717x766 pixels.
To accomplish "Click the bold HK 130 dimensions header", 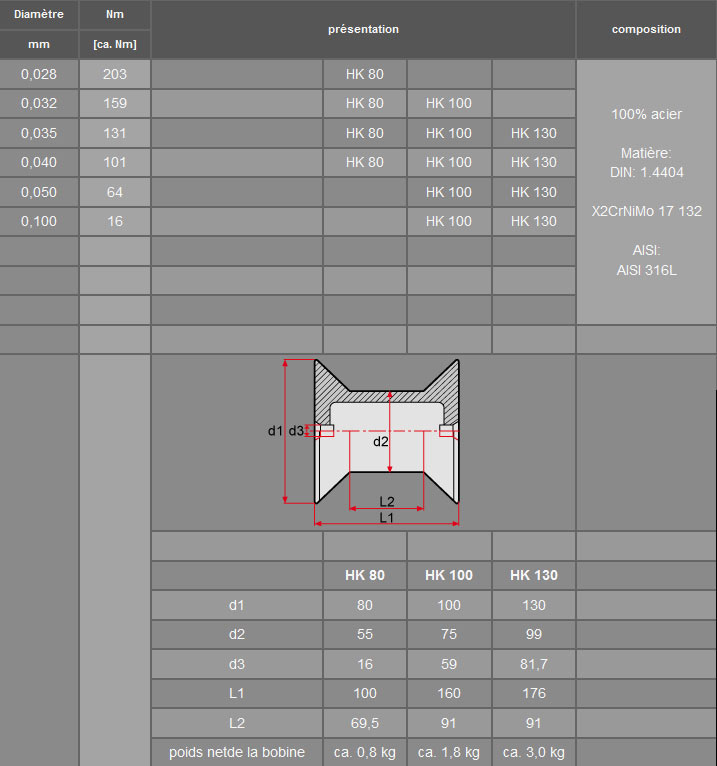I will 534,575.
